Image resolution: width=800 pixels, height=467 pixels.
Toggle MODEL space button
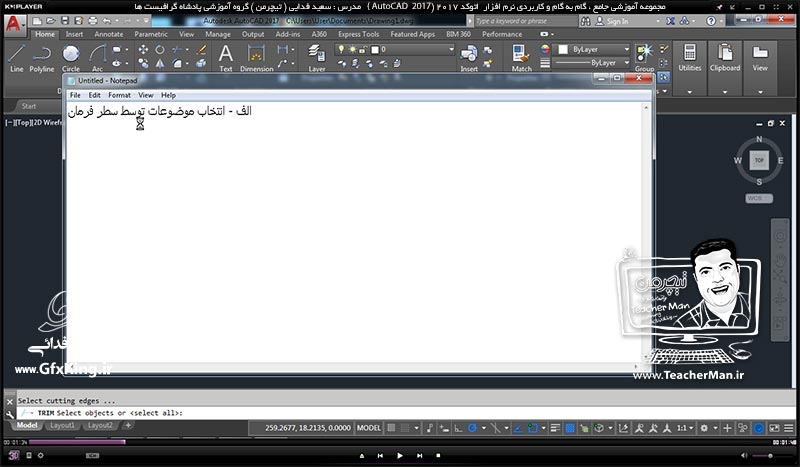tap(368, 428)
